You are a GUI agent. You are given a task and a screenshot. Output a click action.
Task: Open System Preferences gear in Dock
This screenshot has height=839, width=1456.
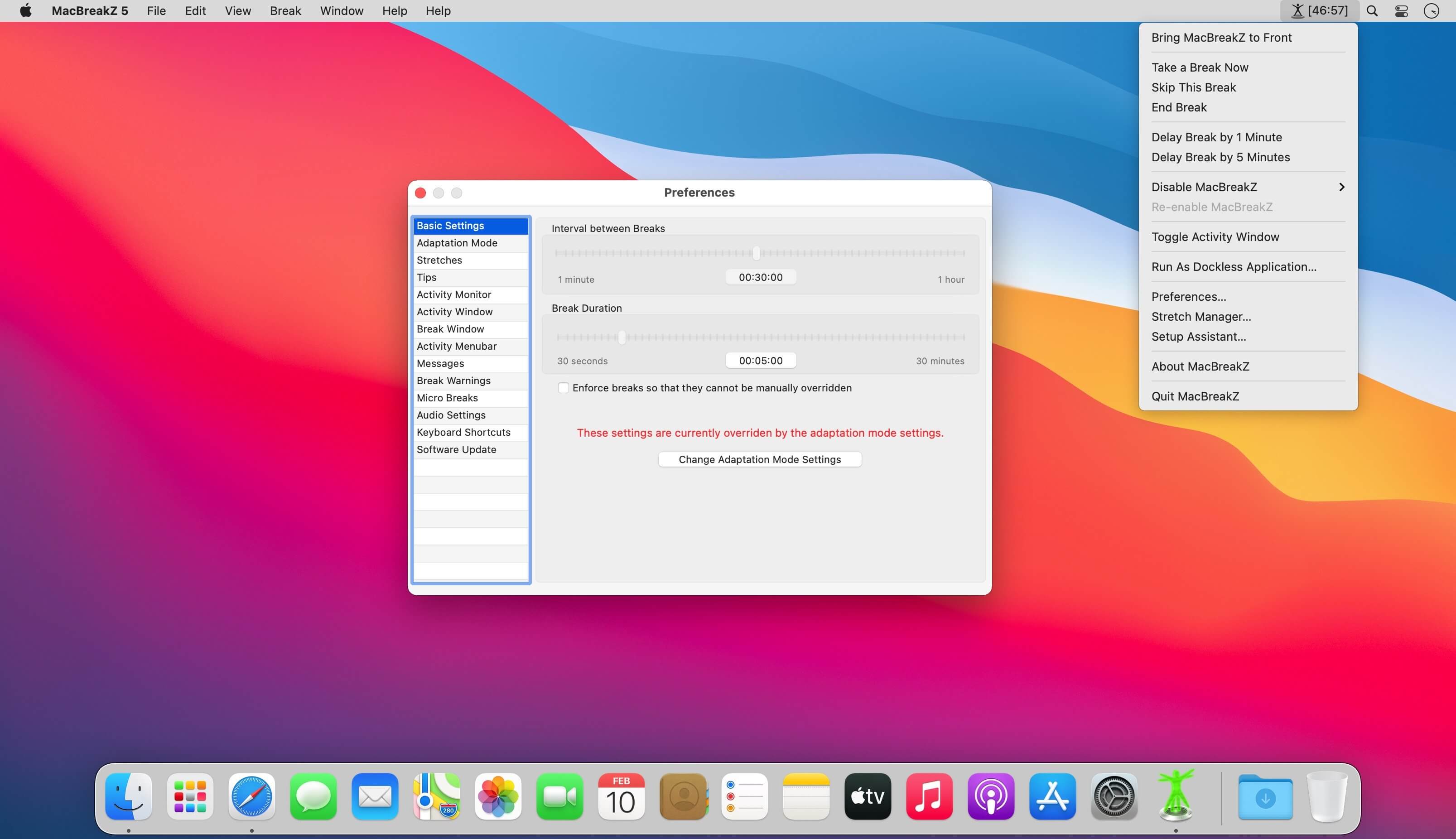pyautogui.click(x=1115, y=796)
